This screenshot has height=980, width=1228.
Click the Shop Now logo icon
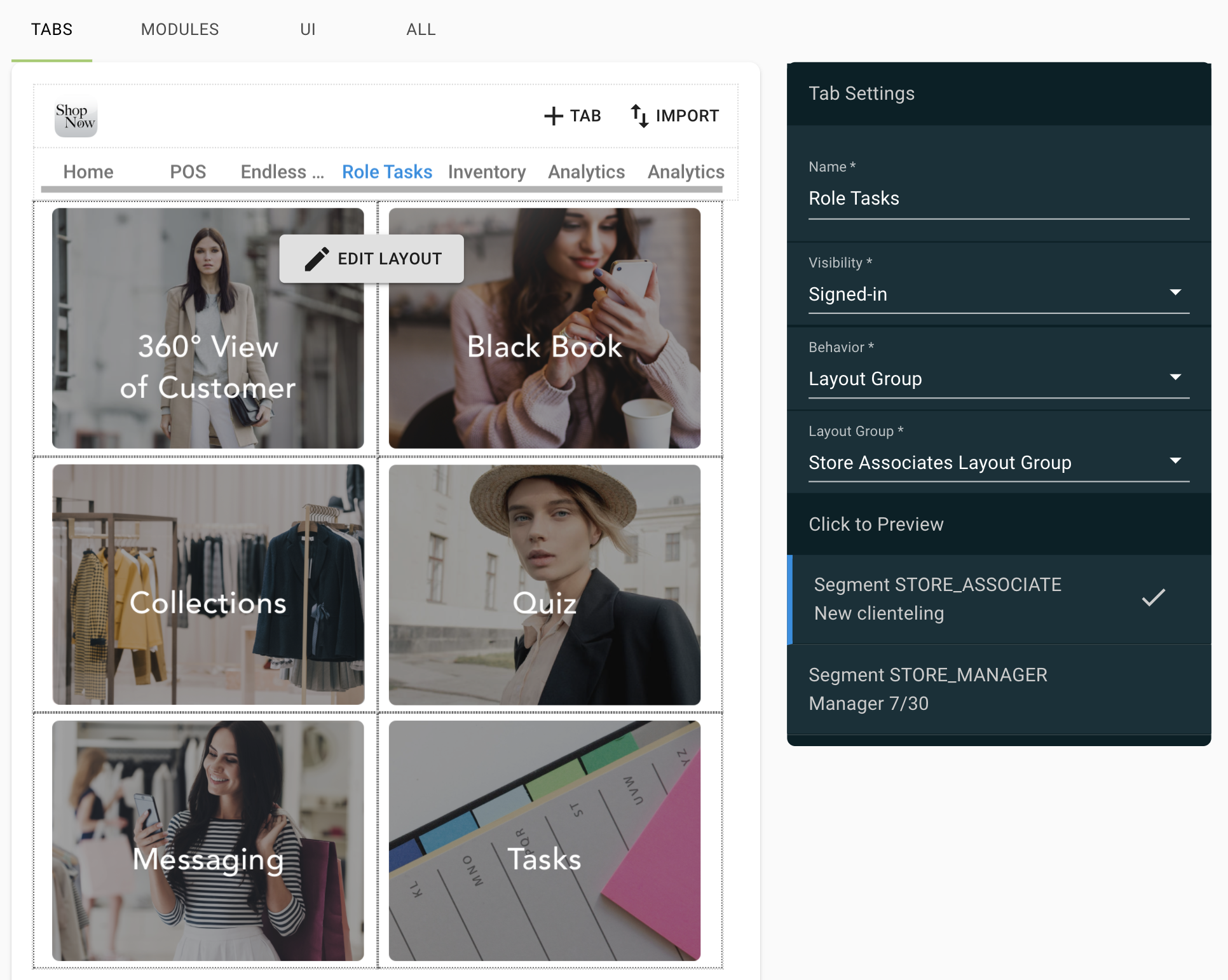coord(76,116)
